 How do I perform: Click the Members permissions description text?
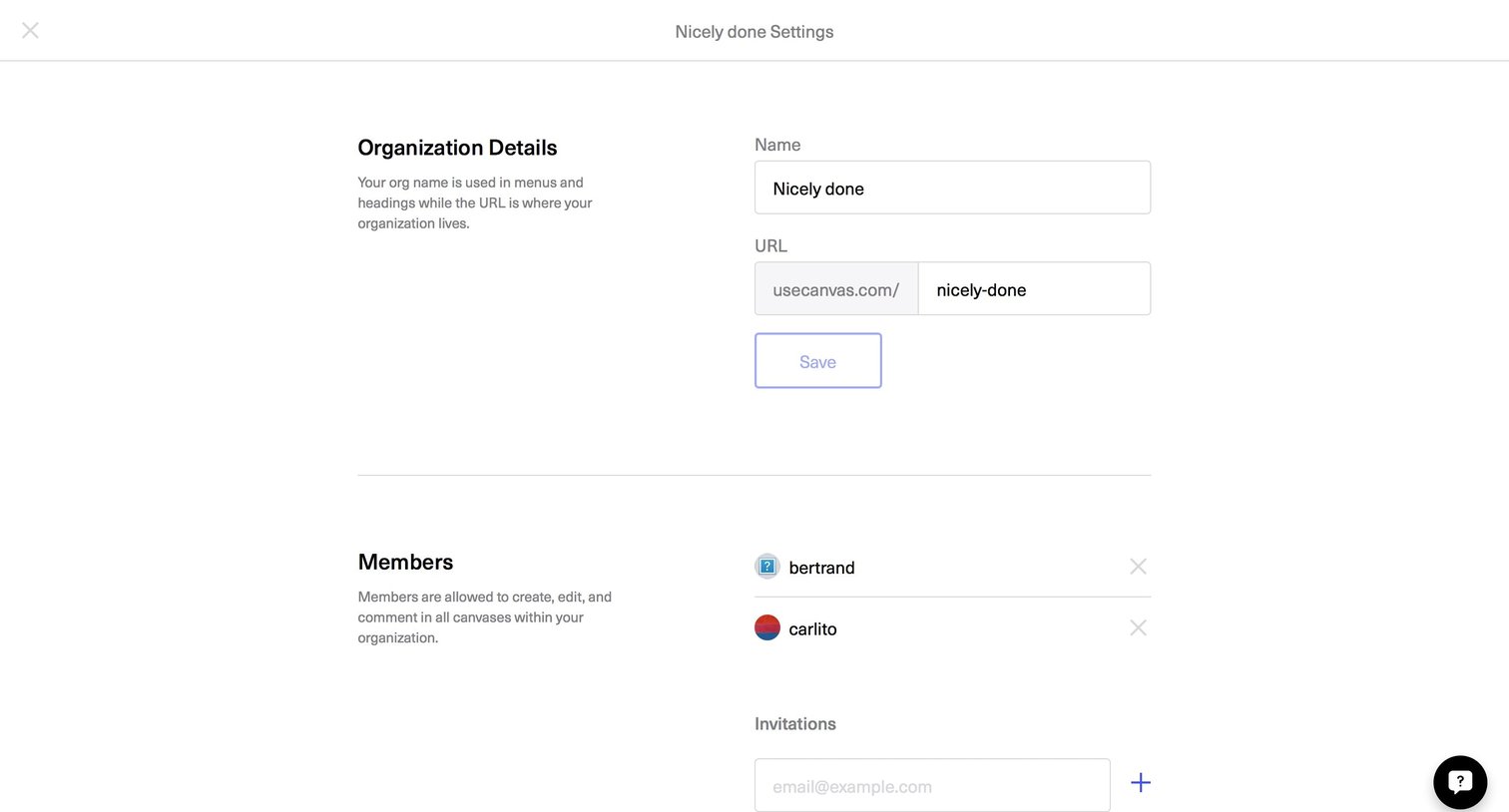pyautogui.click(x=485, y=617)
